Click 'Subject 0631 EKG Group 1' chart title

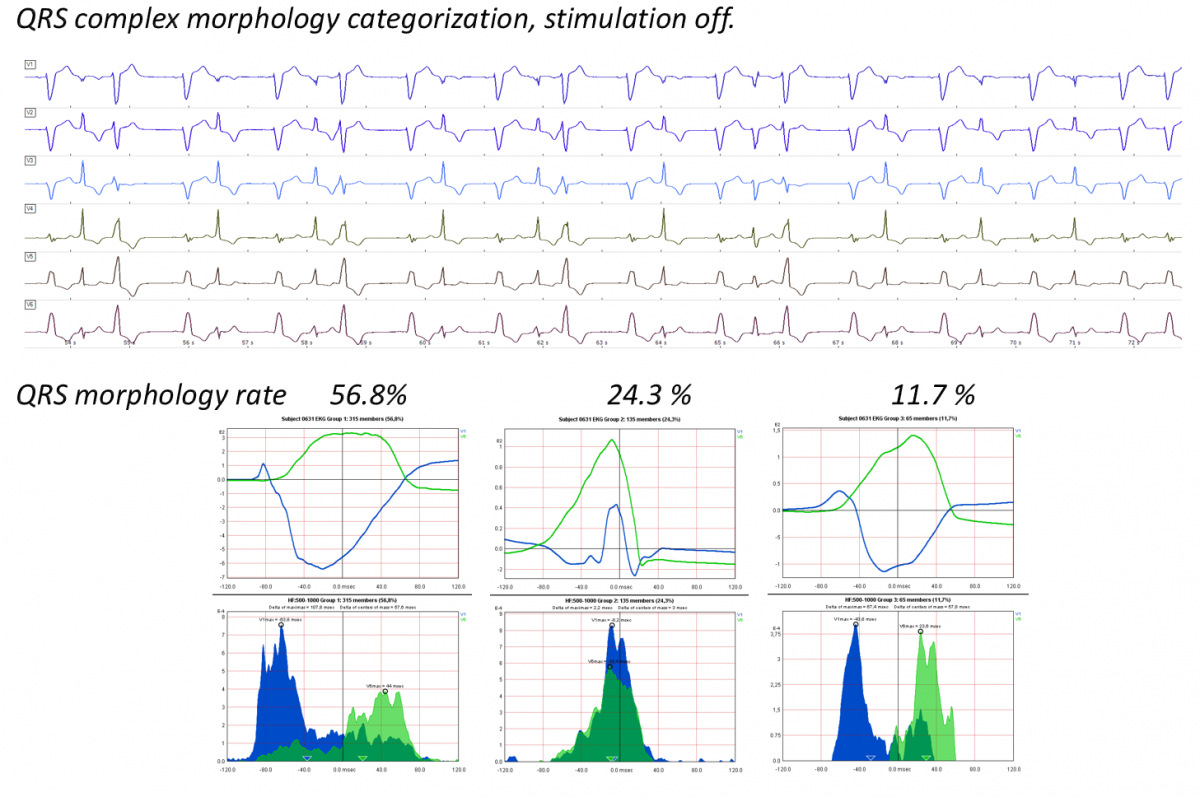342,418
